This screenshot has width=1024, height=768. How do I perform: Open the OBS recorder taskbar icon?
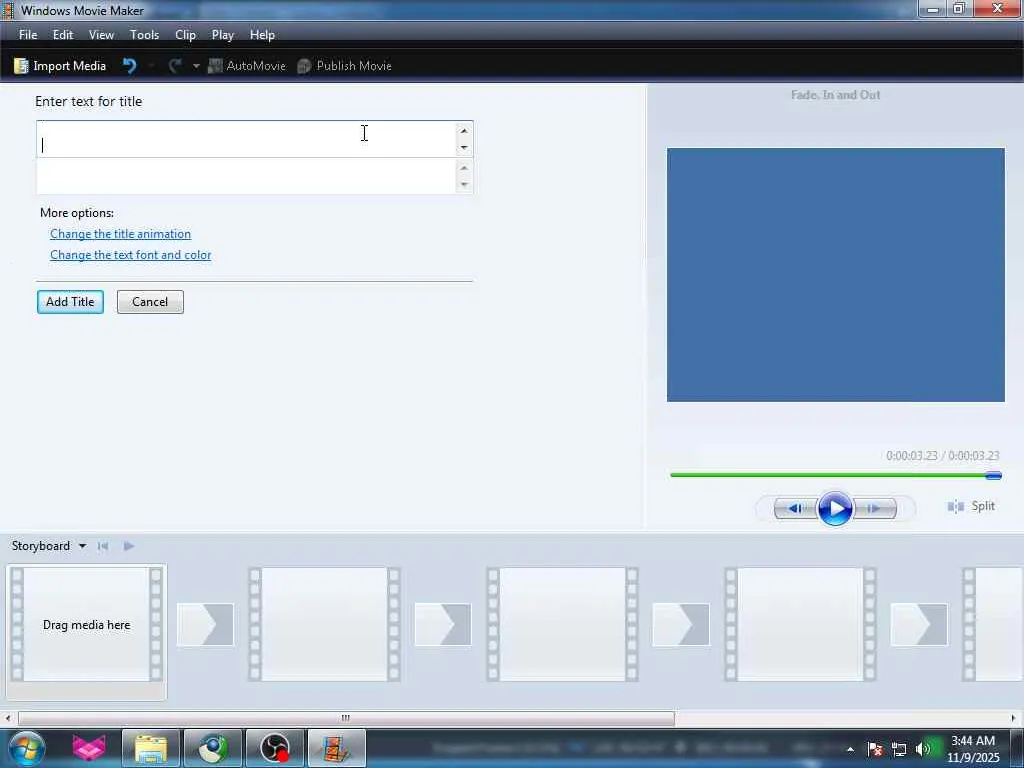[275, 748]
